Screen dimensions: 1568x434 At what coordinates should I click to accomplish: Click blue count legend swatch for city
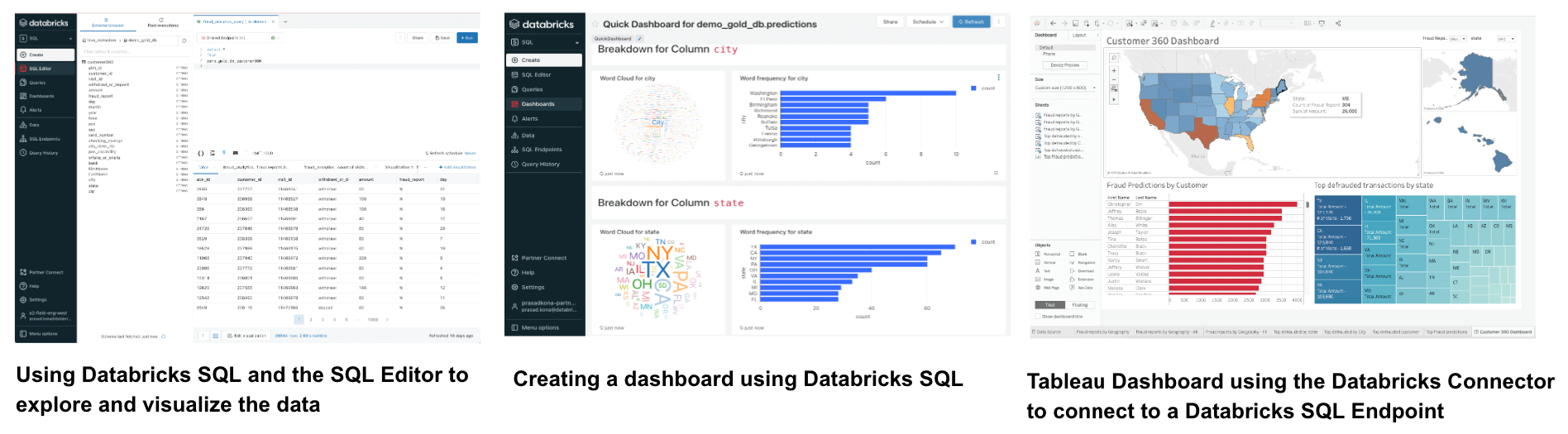click(973, 88)
